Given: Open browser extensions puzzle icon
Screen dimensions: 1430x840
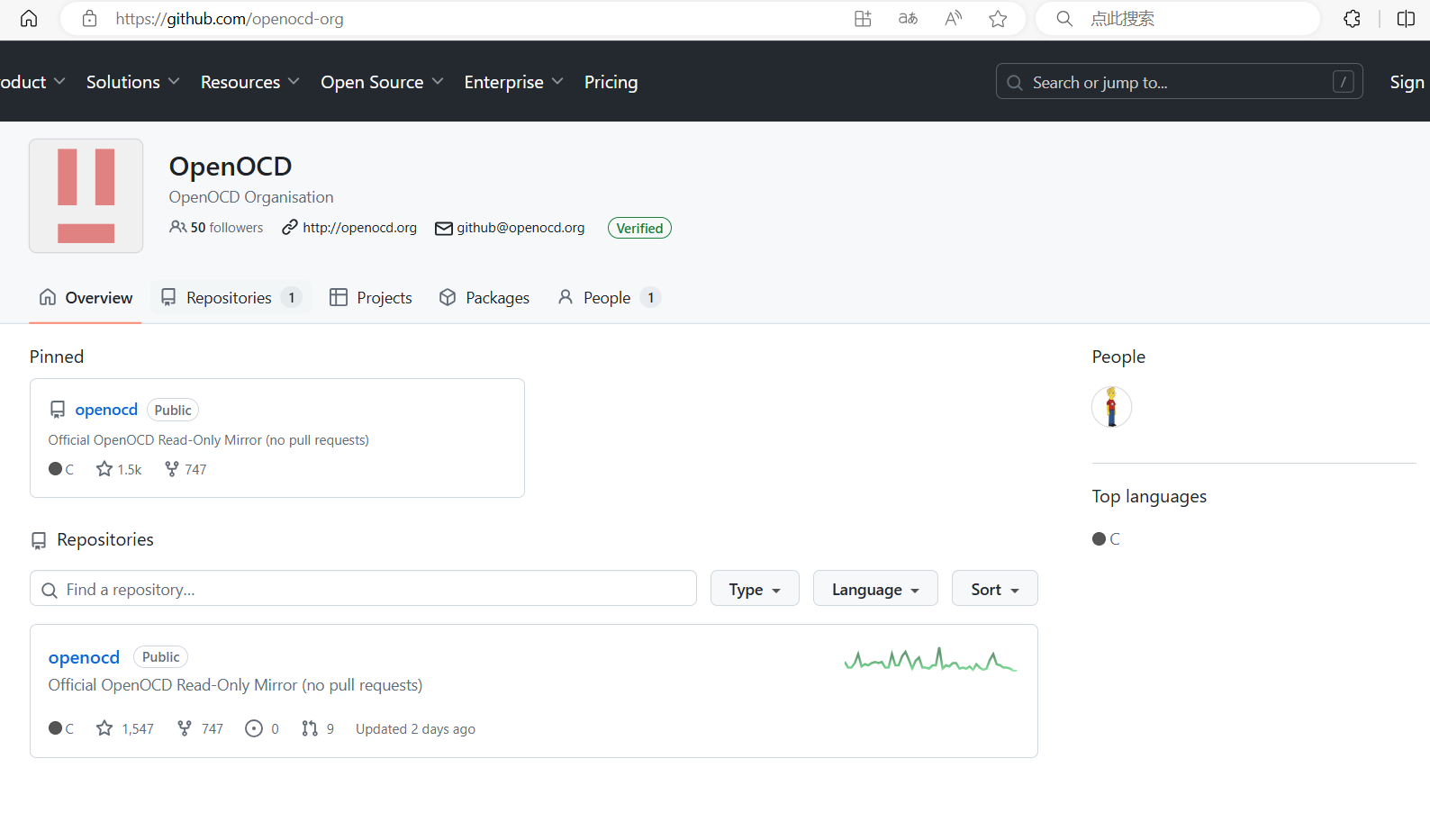Looking at the screenshot, I should coord(1352,19).
